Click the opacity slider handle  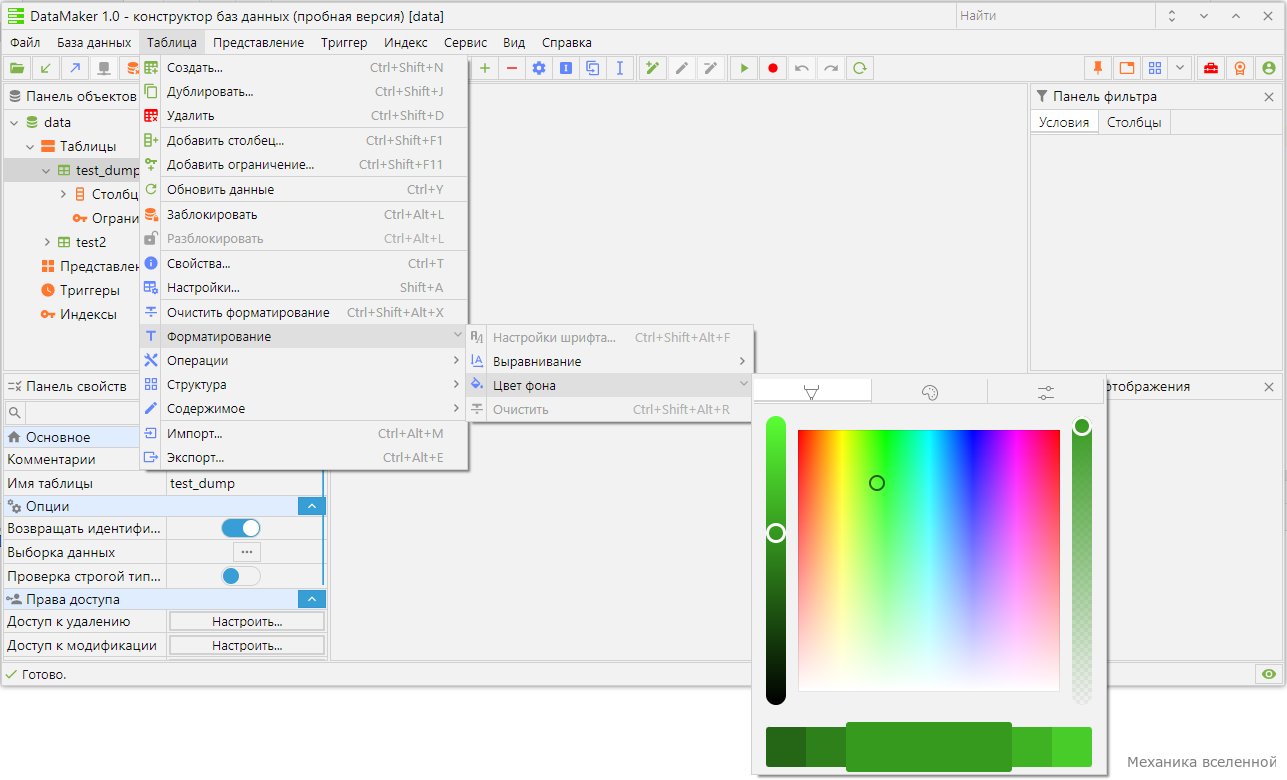1081,427
